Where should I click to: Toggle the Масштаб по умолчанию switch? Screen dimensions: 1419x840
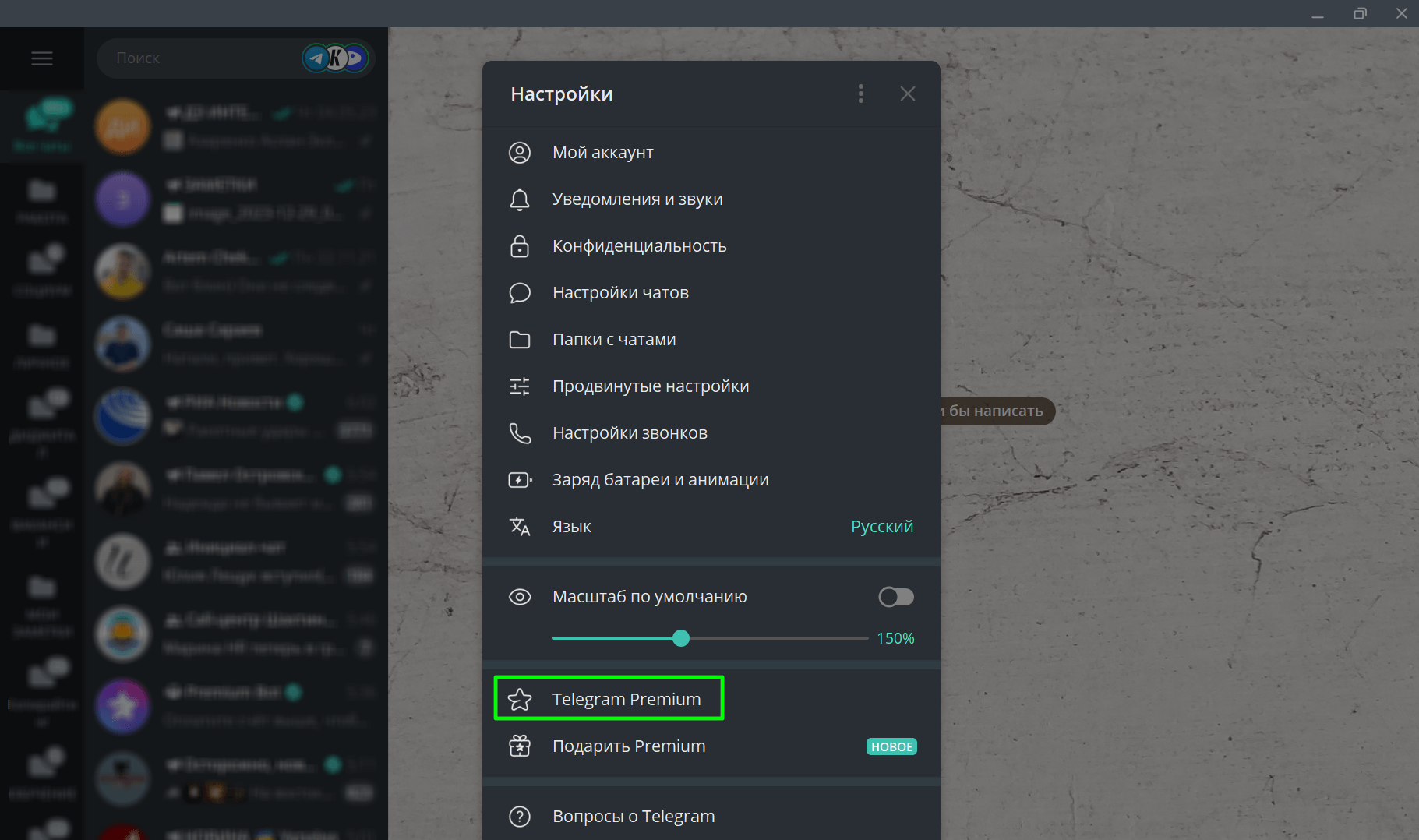[896, 597]
